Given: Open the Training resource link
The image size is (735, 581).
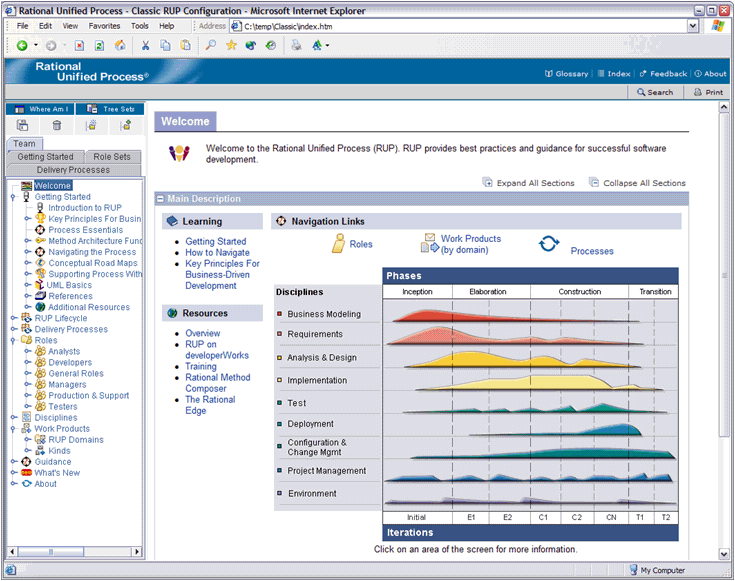Looking at the screenshot, I should point(201,366).
